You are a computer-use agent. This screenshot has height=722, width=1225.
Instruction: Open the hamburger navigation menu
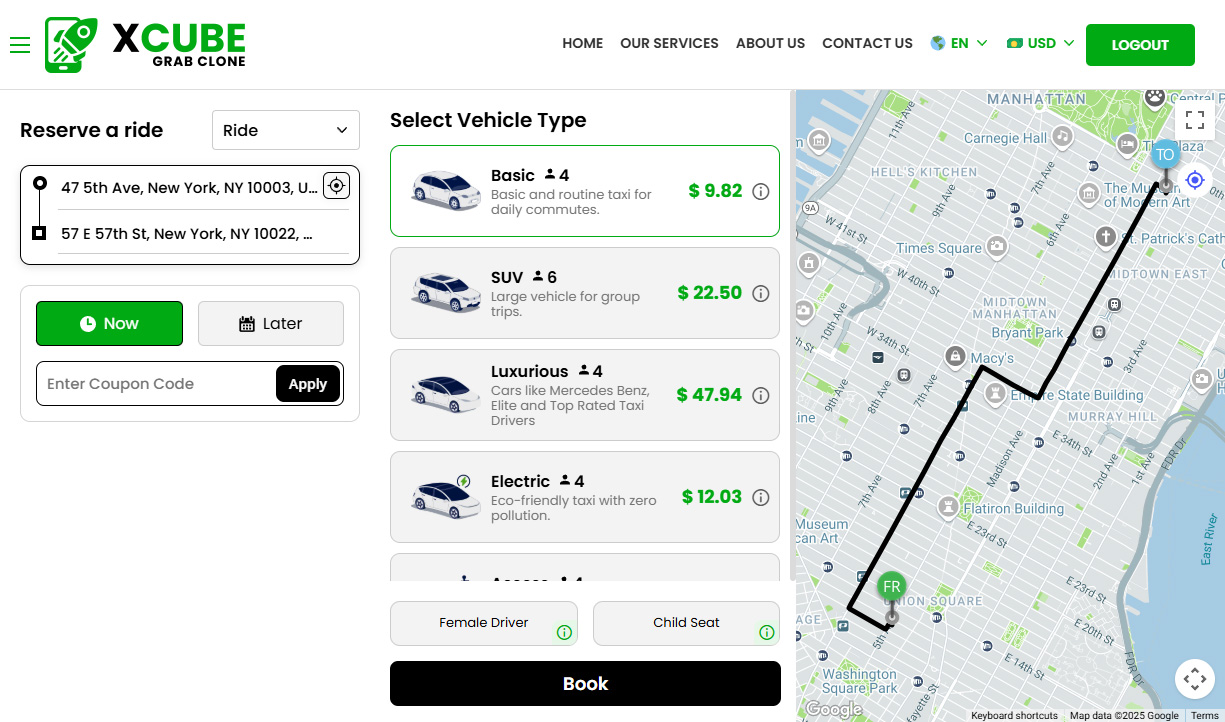(x=20, y=45)
